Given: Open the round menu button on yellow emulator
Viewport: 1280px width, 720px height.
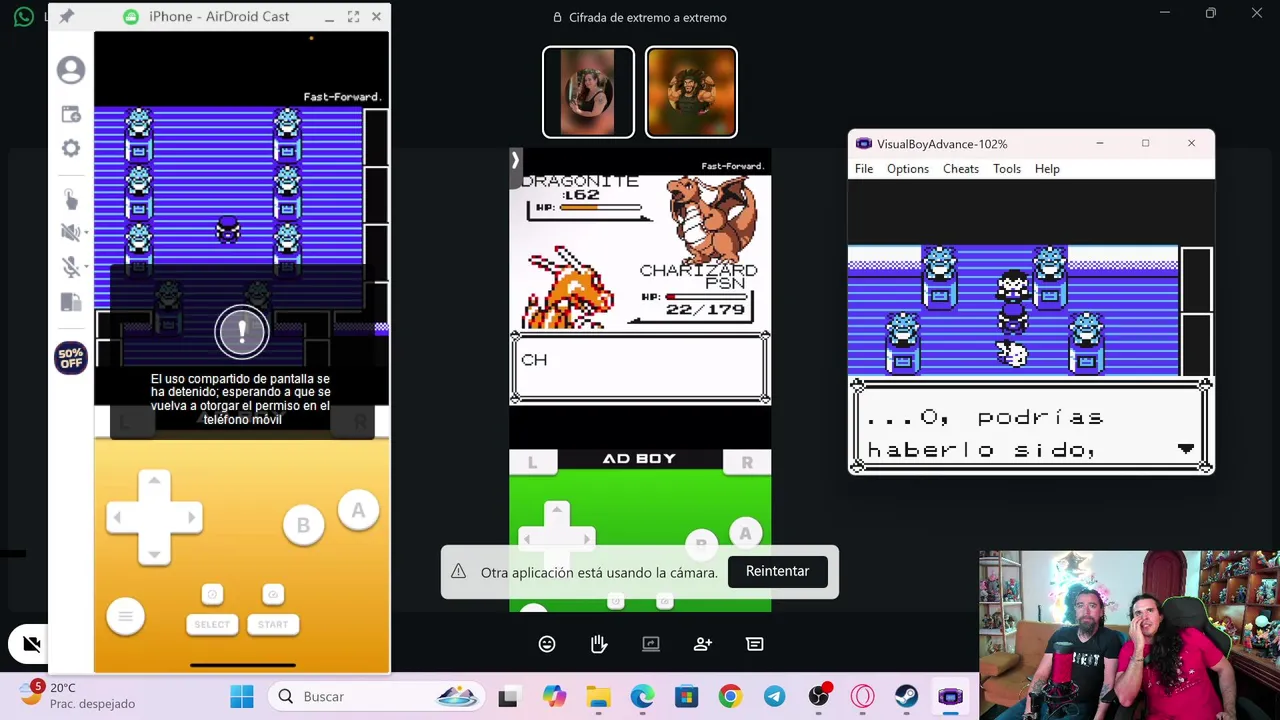Looking at the screenshot, I should click(x=125, y=616).
